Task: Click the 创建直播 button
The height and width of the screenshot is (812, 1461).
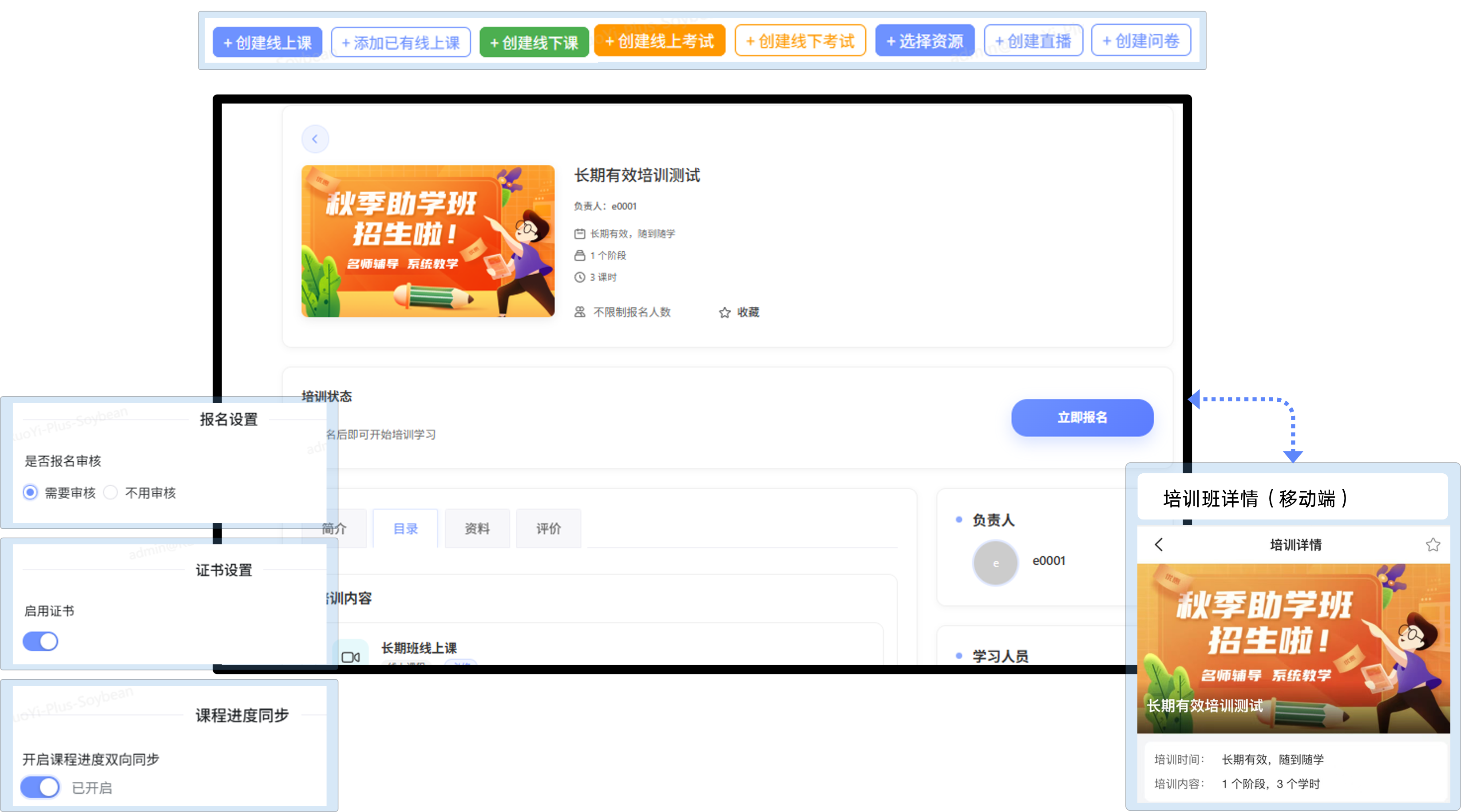Action: pos(1033,40)
